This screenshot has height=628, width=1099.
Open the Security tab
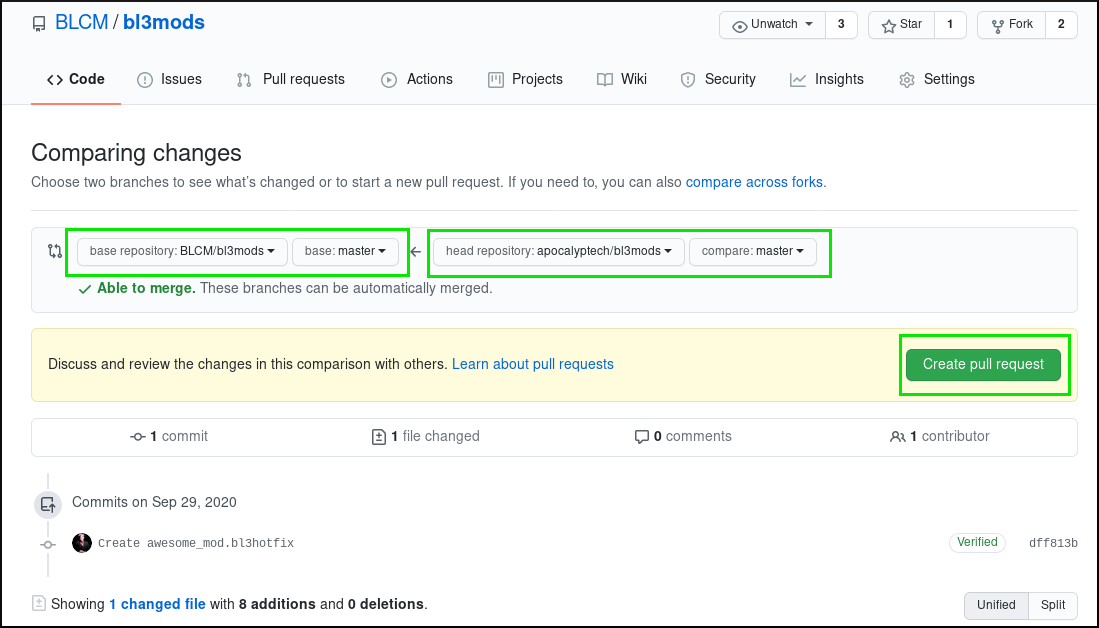(x=718, y=79)
